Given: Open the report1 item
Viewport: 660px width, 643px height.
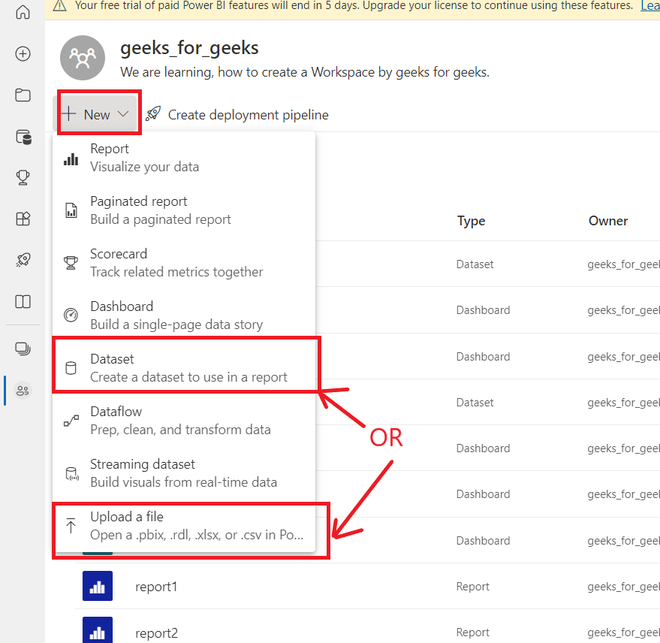Looking at the screenshot, I should click(x=156, y=586).
